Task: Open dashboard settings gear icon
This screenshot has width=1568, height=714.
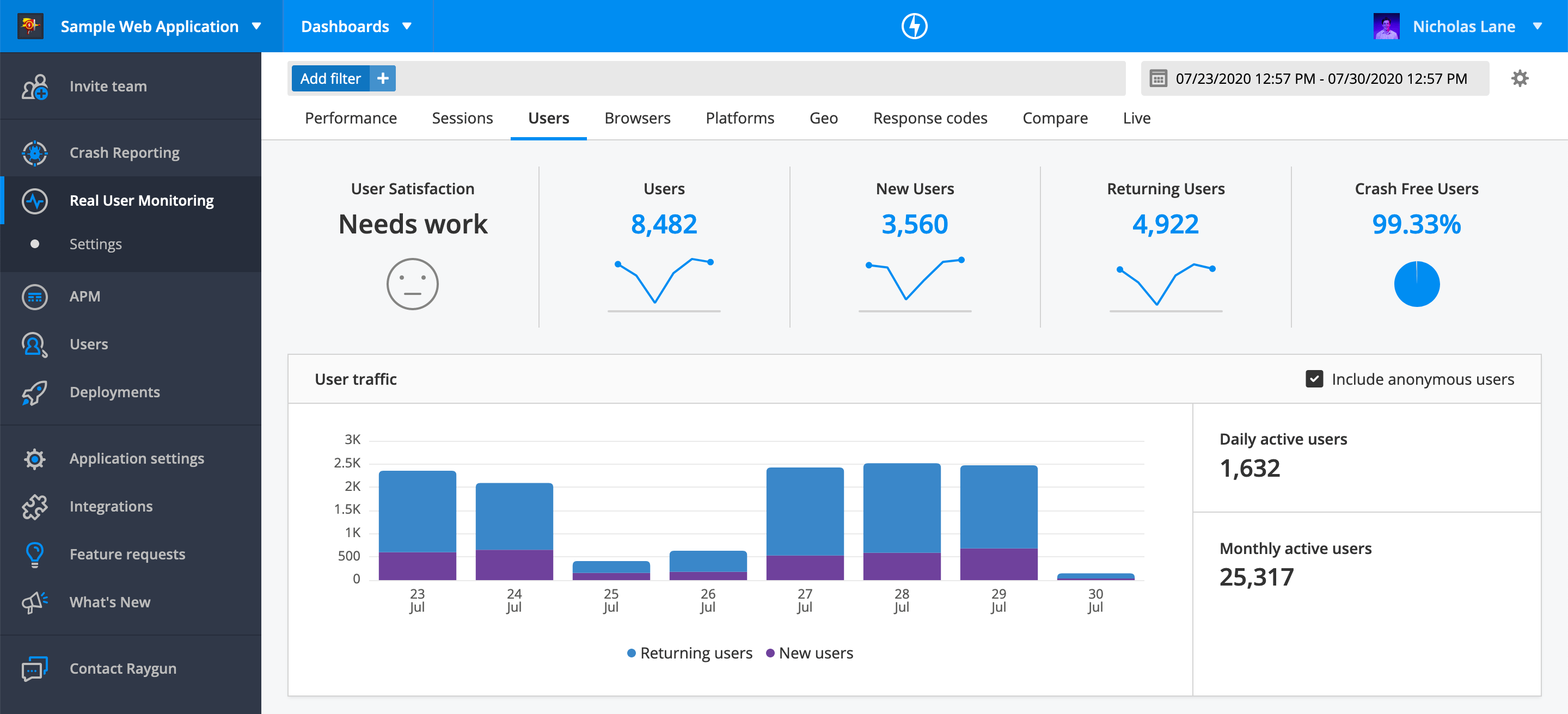Action: click(1520, 78)
